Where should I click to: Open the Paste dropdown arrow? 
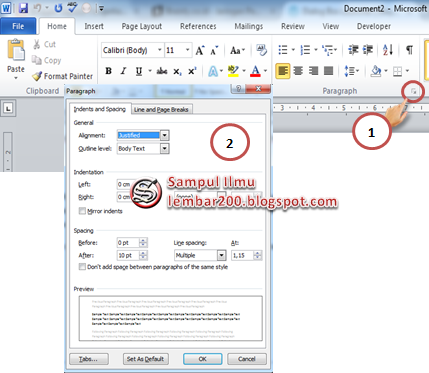(16, 78)
